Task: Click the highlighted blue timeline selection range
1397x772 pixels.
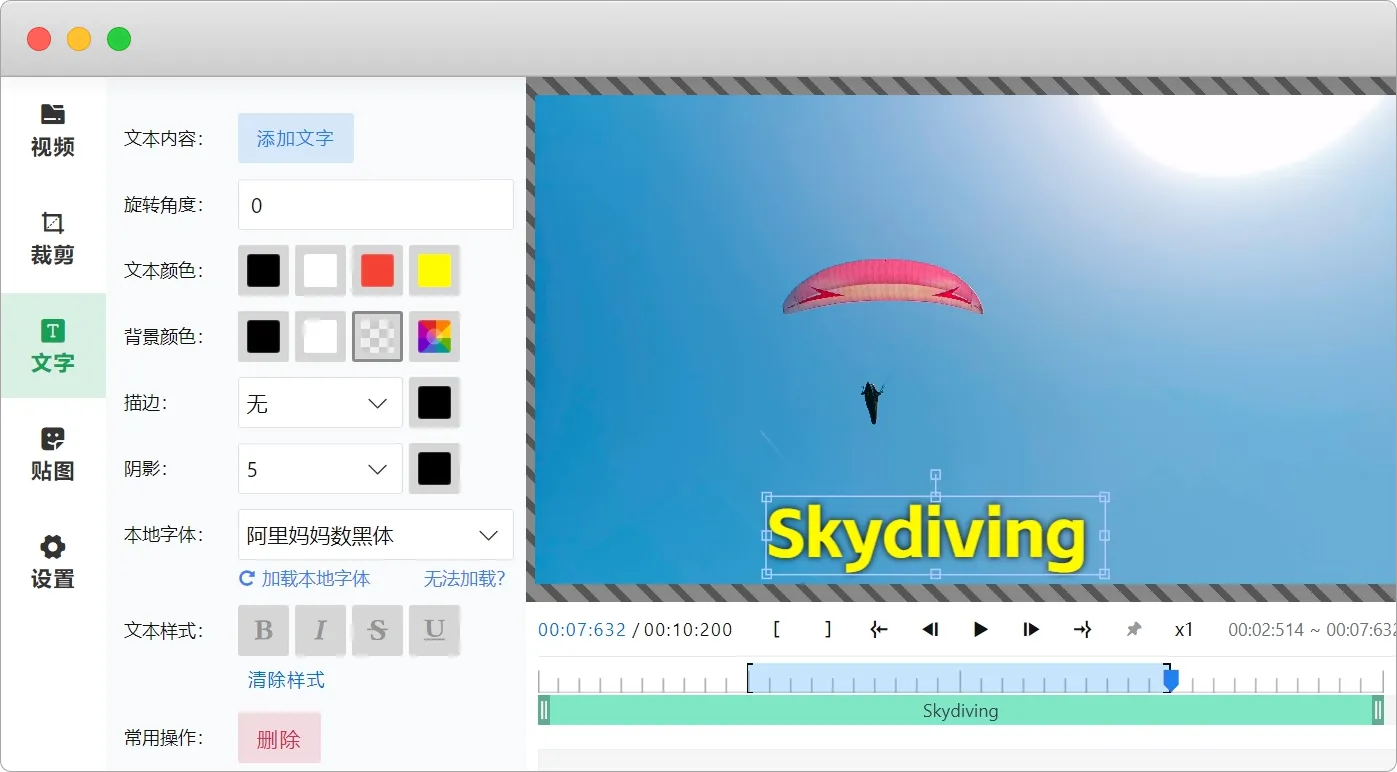Action: [x=958, y=679]
